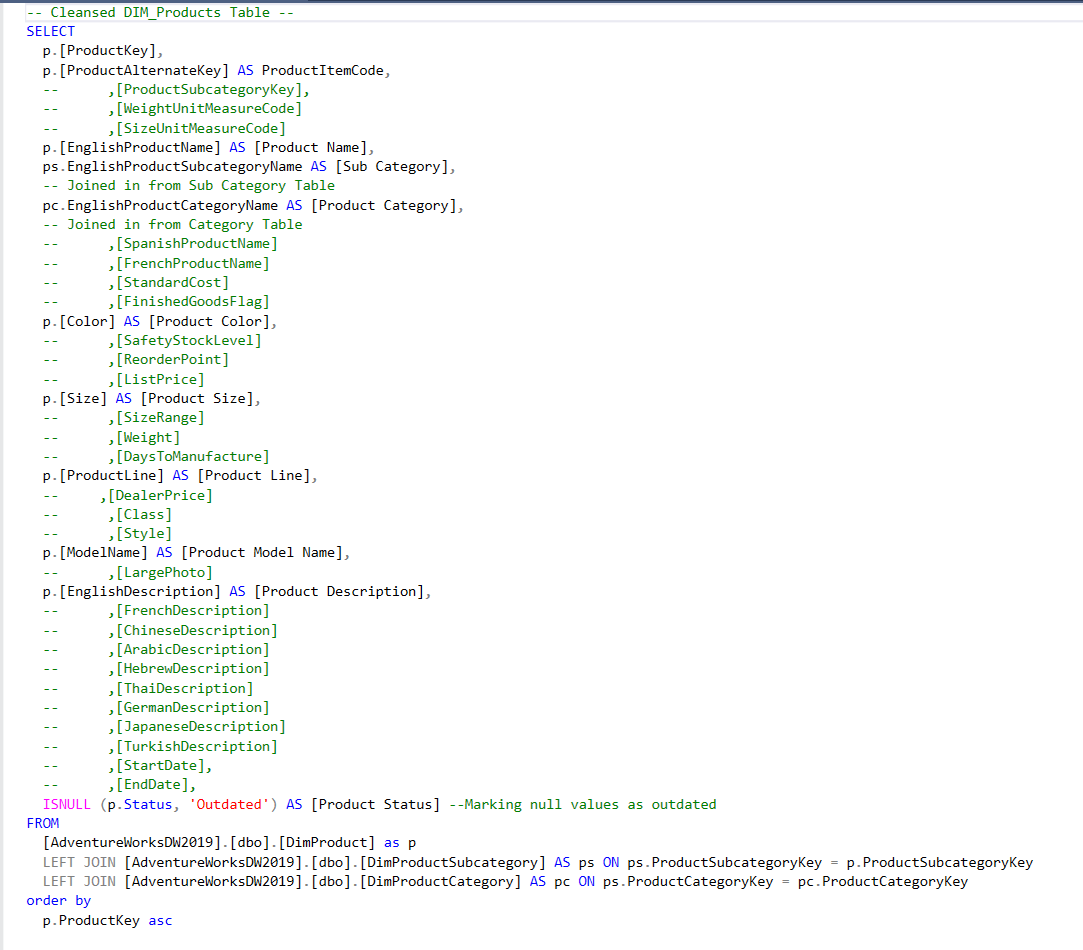
Task: Click pc.ProductCategoryKey in join condition
Action: (883, 882)
